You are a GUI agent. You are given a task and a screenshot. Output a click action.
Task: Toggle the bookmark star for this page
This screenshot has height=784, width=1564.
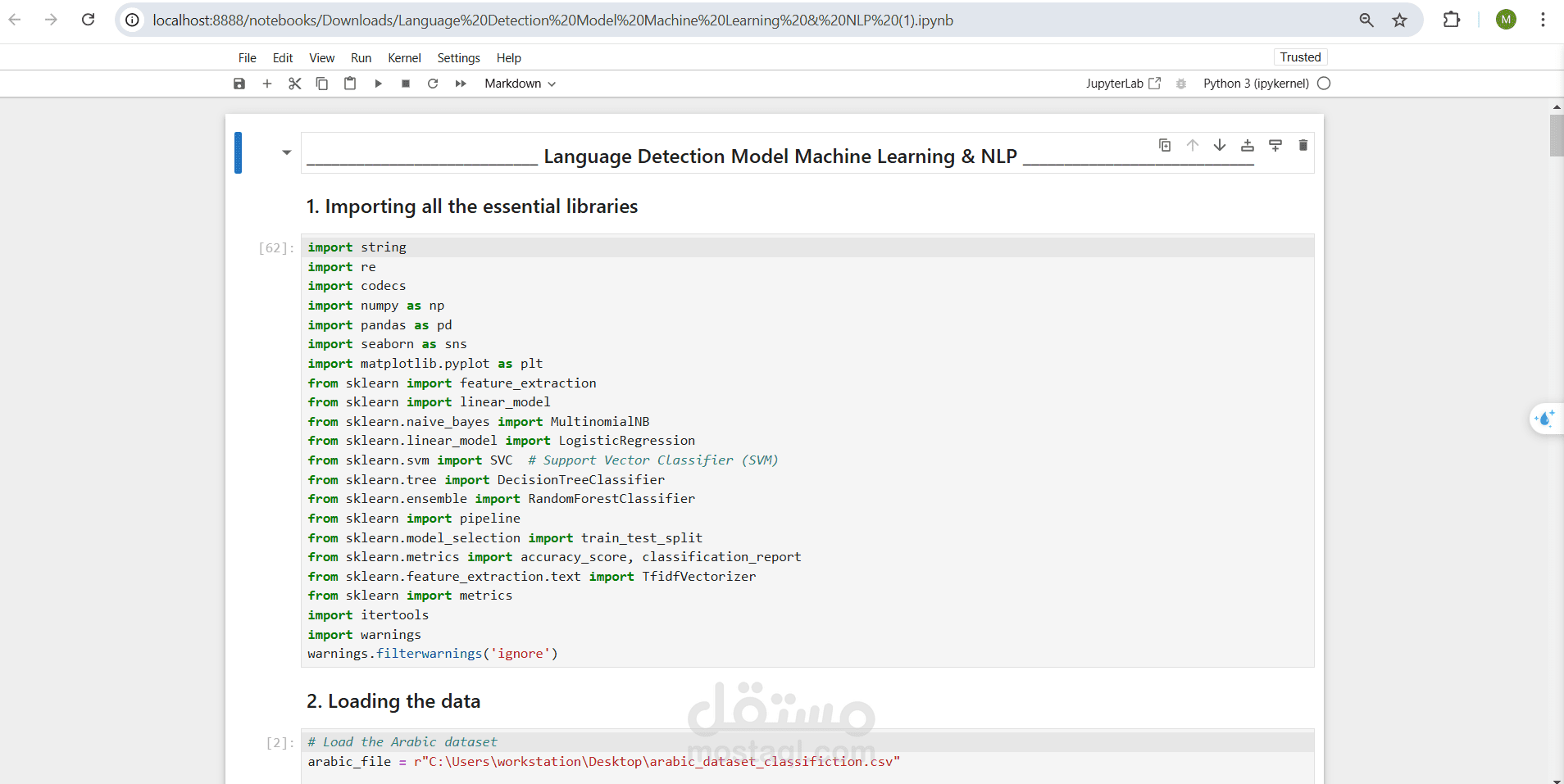[x=1399, y=20]
